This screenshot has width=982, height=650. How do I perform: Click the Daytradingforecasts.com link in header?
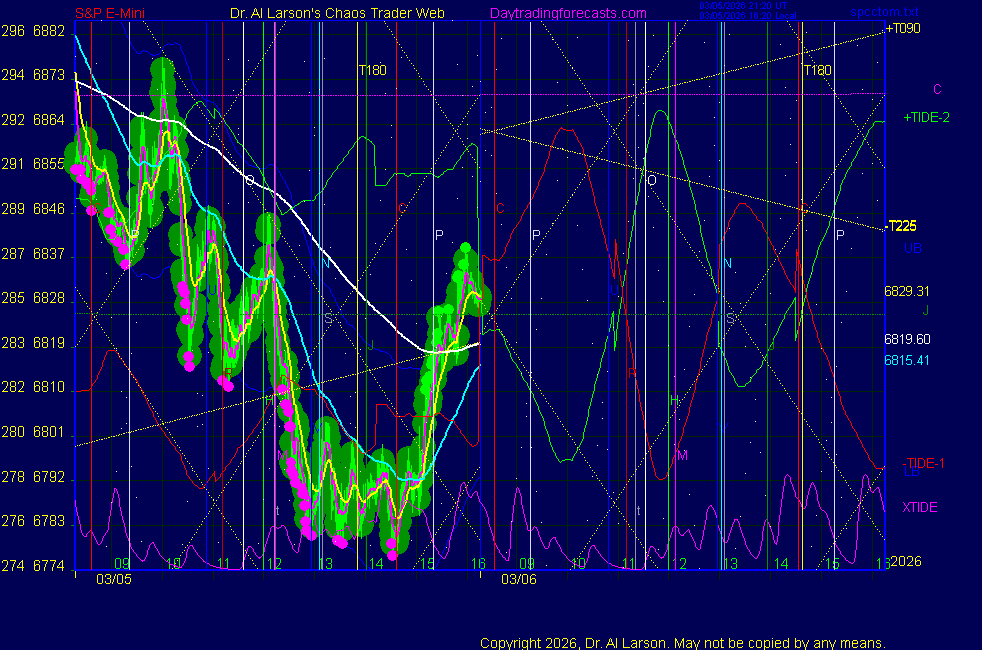click(567, 14)
